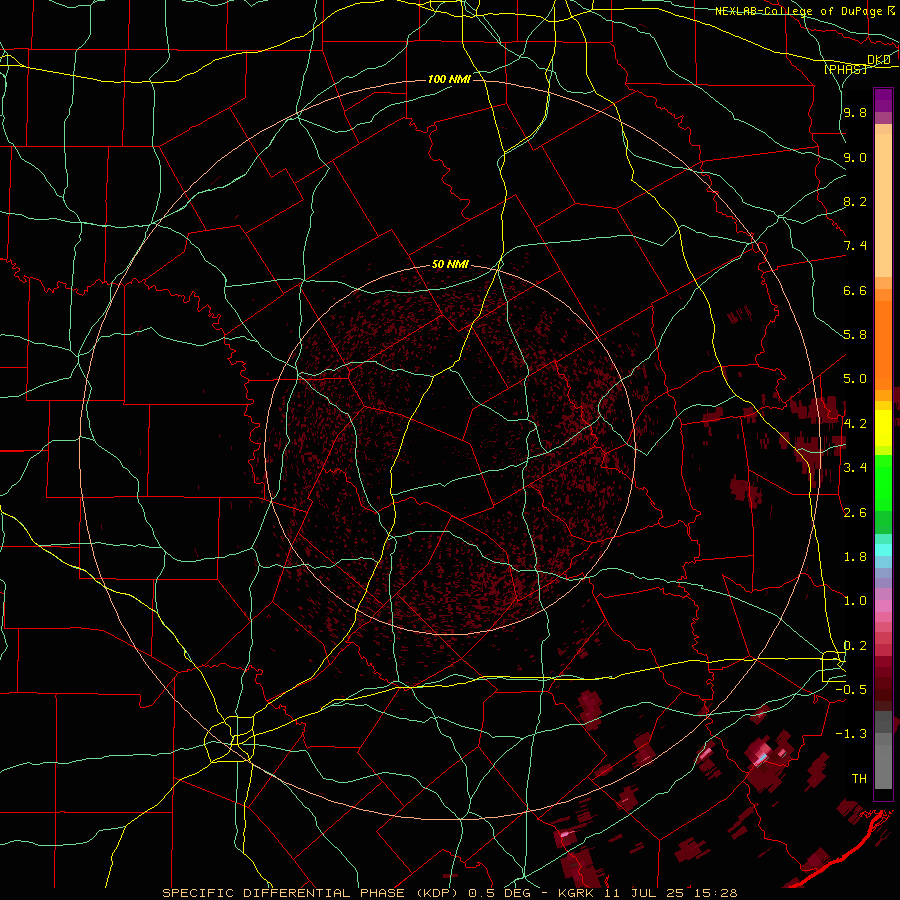Click the 3.4 value on the color scale
The image size is (900, 900).
855,468
